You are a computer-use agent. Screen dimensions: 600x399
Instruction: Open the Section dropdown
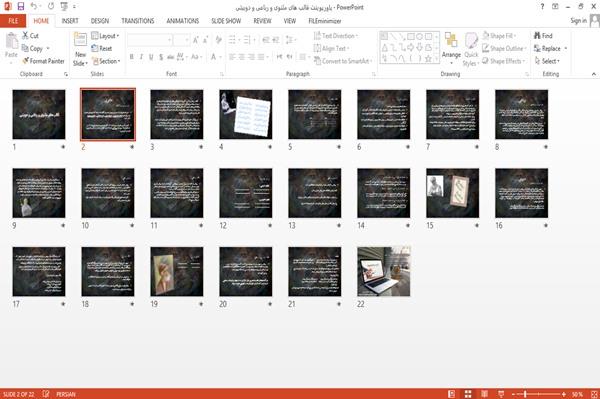click(x=106, y=61)
